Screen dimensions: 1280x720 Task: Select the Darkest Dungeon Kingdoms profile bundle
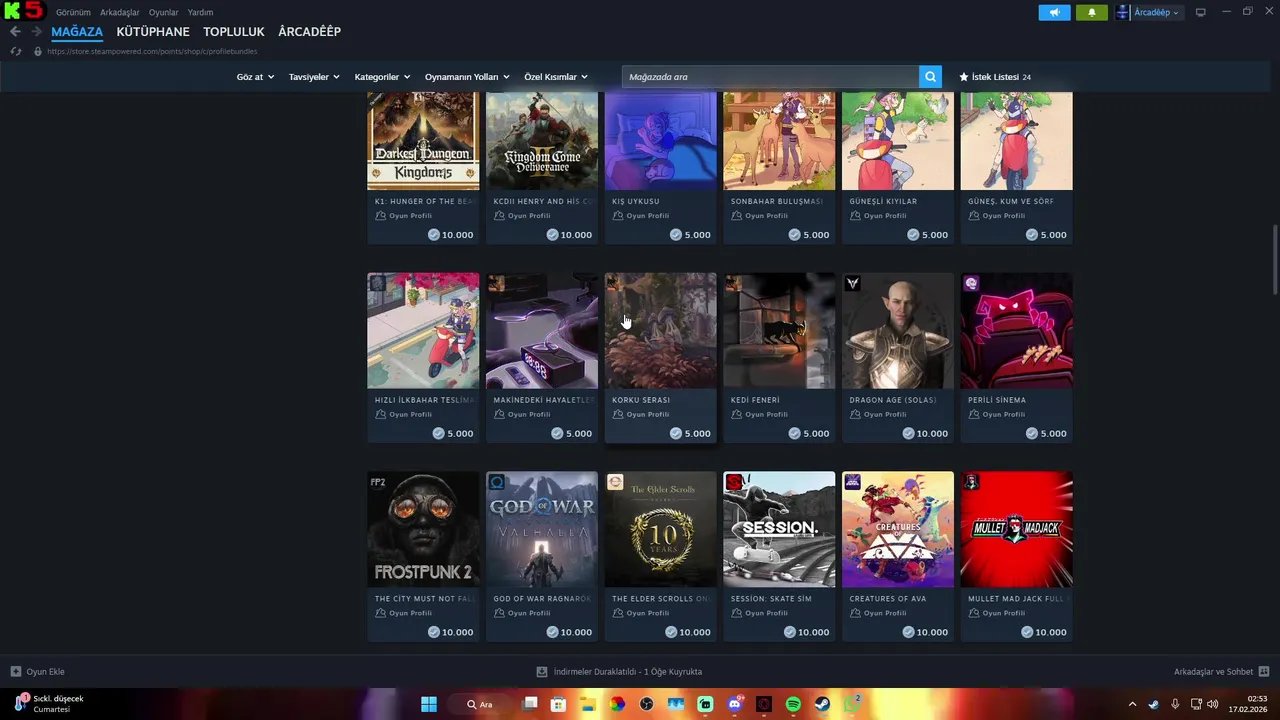tap(423, 168)
